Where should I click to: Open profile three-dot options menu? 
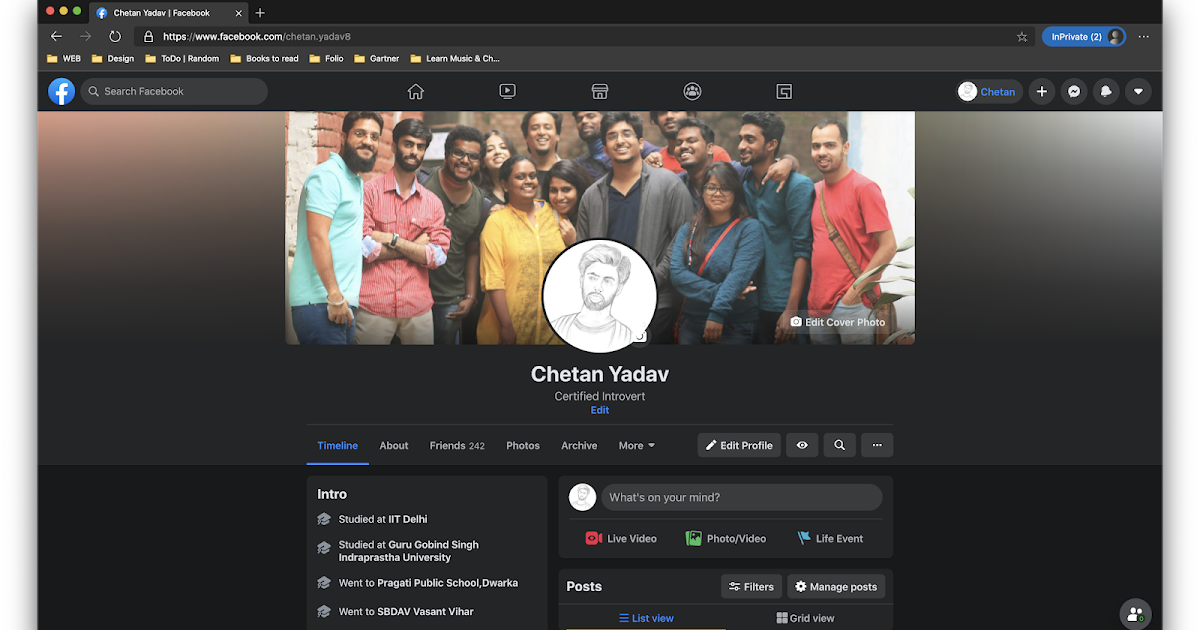click(877, 445)
